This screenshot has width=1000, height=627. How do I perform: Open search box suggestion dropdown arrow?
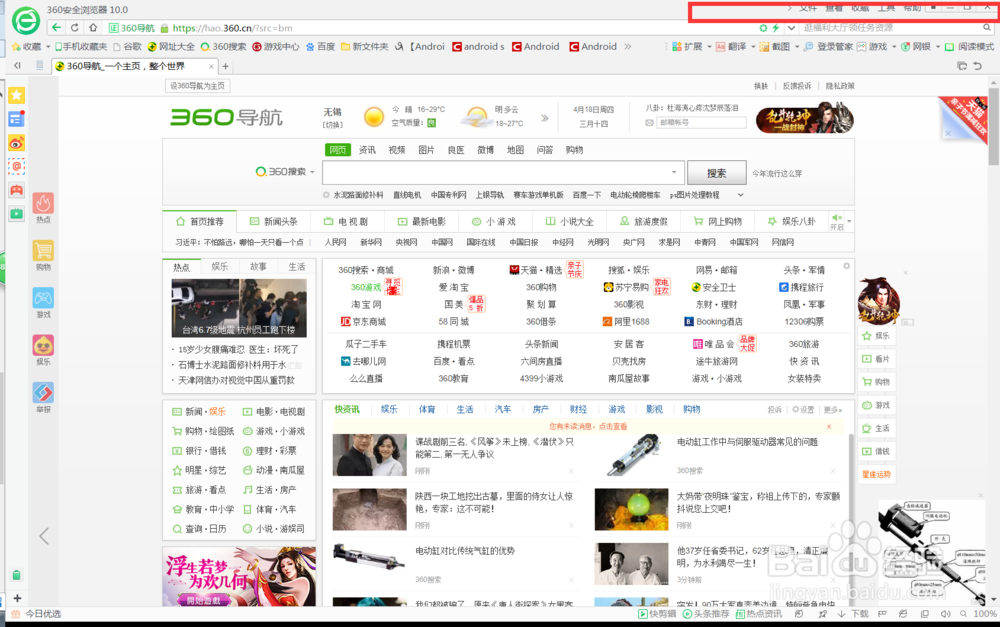coord(673,172)
